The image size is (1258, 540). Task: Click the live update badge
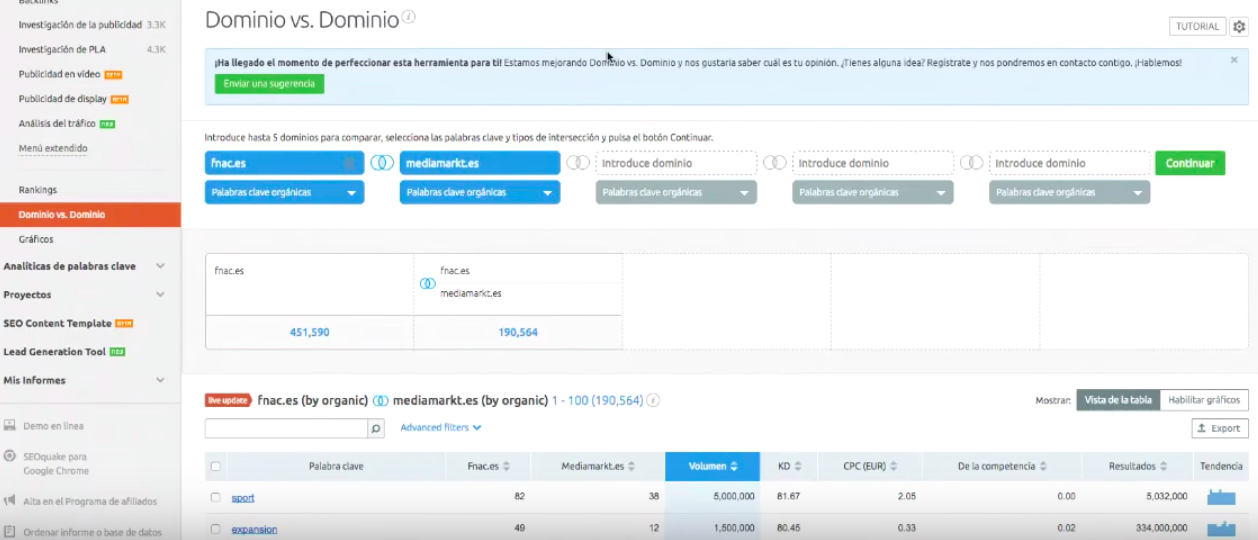(x=228, y=400)
